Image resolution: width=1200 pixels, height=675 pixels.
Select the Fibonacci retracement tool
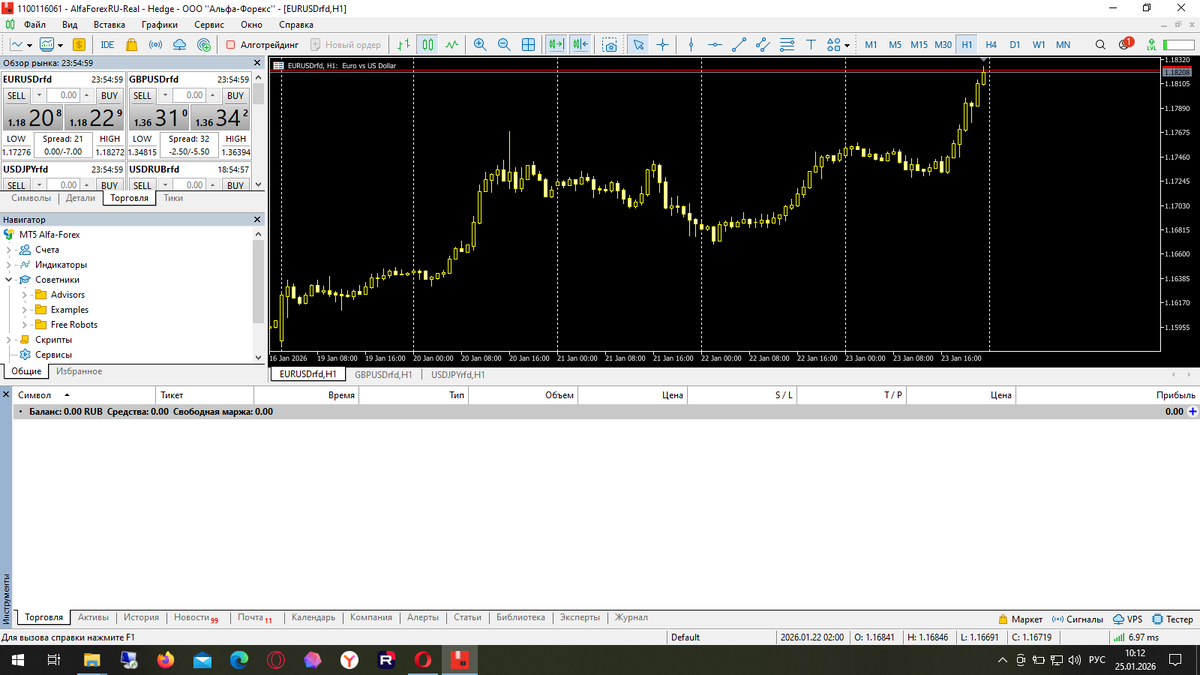tap(786, 45)
